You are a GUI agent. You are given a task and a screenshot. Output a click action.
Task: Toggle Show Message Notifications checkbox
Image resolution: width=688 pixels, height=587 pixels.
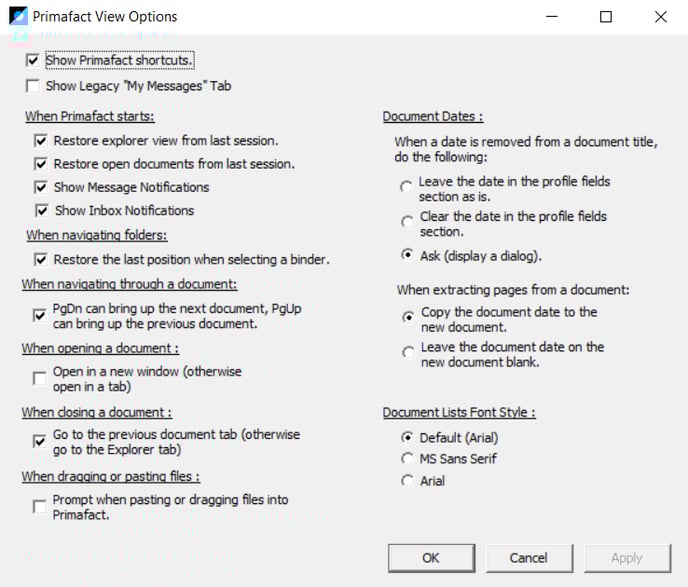point(41,187)
